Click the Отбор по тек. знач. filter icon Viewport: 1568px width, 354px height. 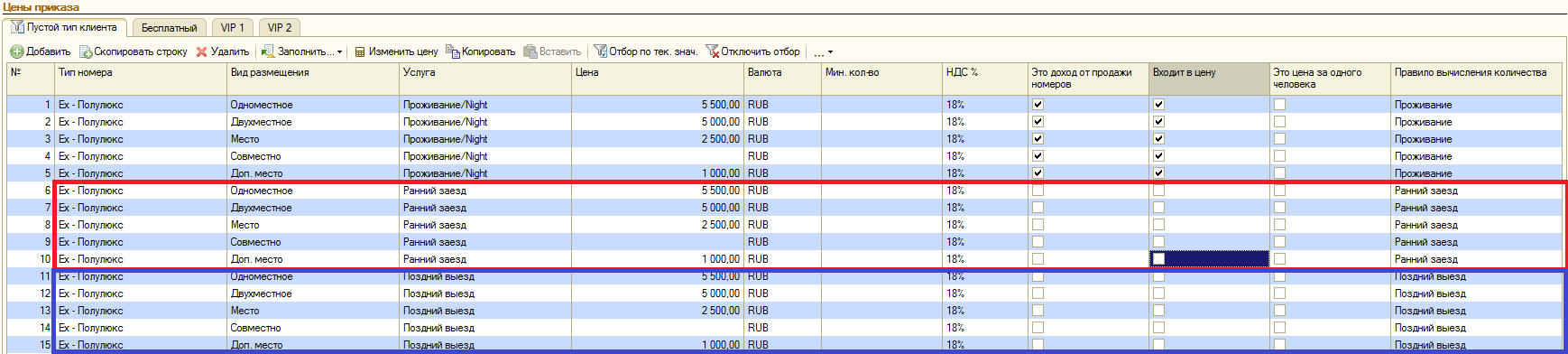[600, 52]
